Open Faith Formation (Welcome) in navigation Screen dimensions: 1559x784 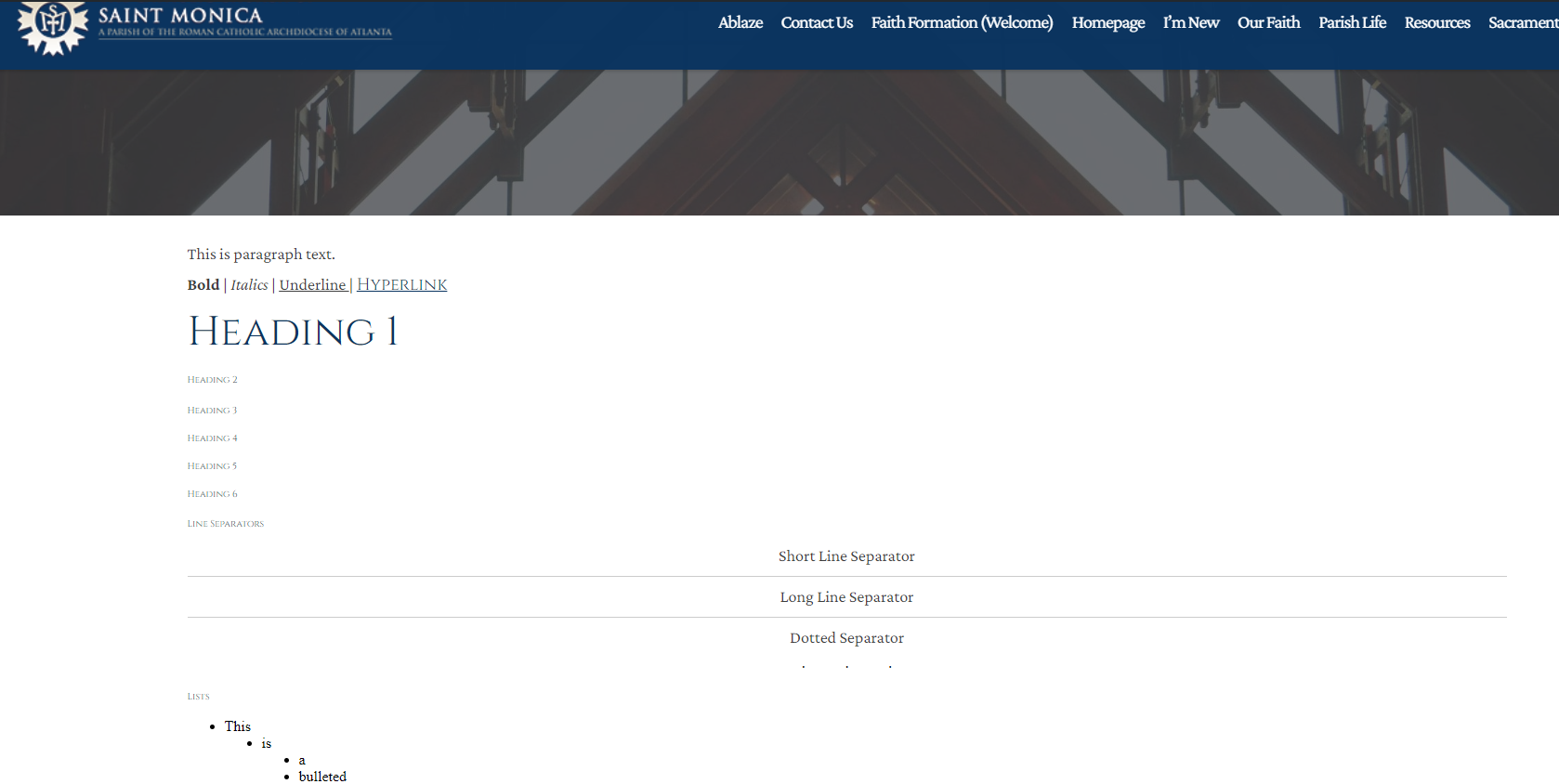pos(962,22)
